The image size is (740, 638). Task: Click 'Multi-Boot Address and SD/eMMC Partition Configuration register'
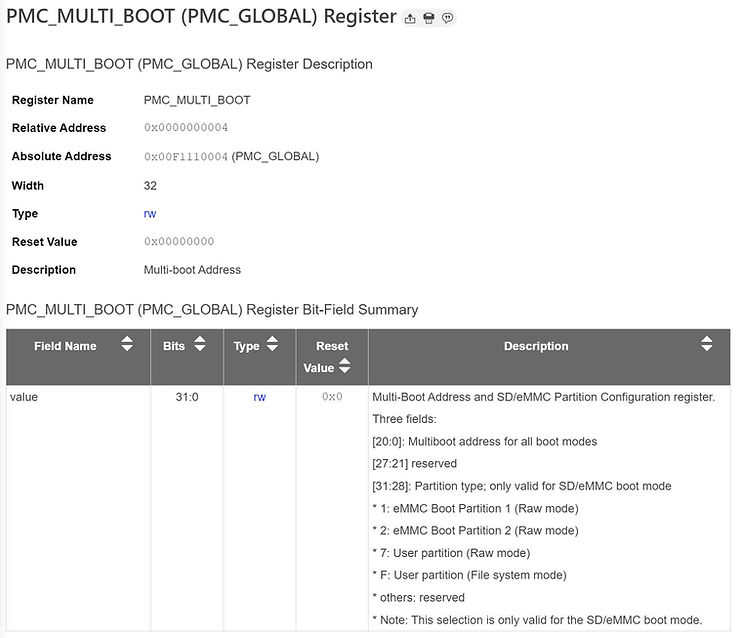(x=544, y=397)
